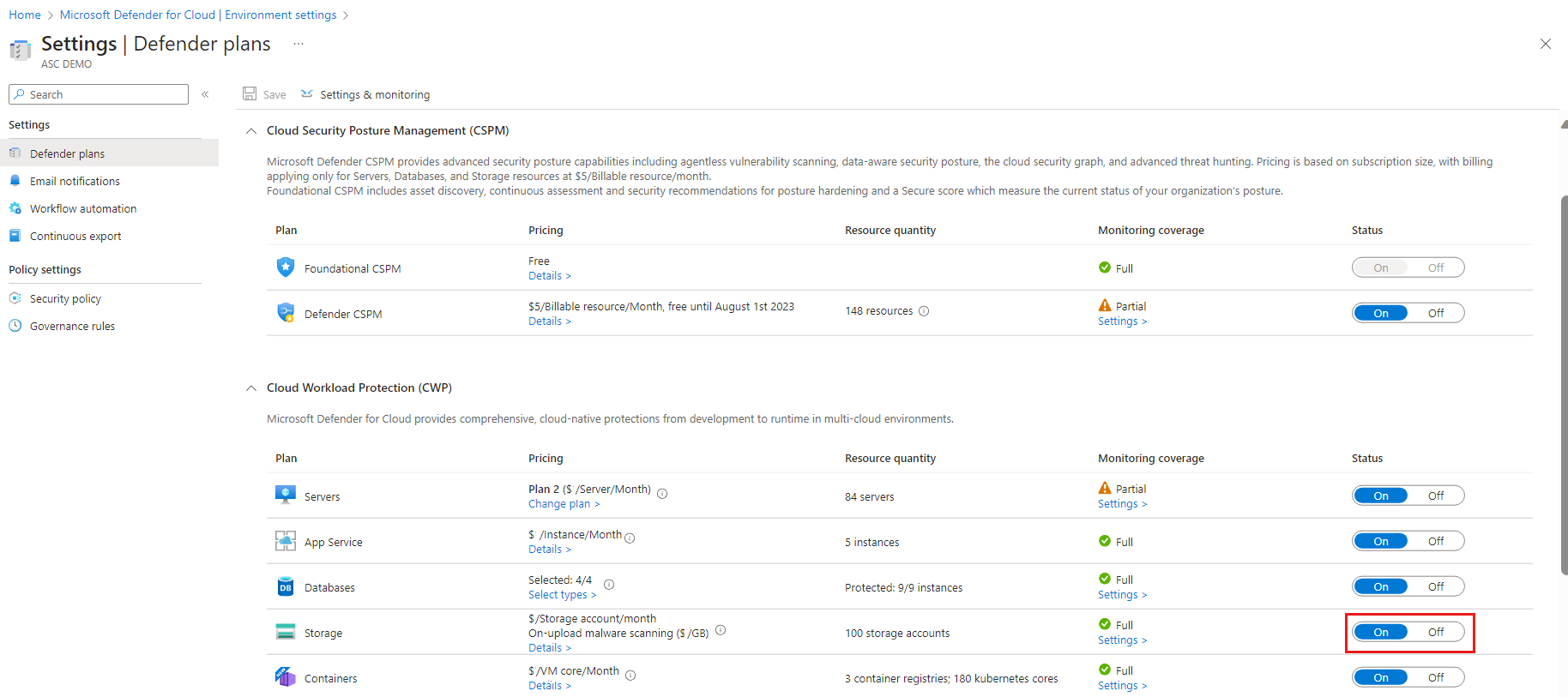Close the Defender plans settings blade
1568x697 pixels.
(1546, 44)
